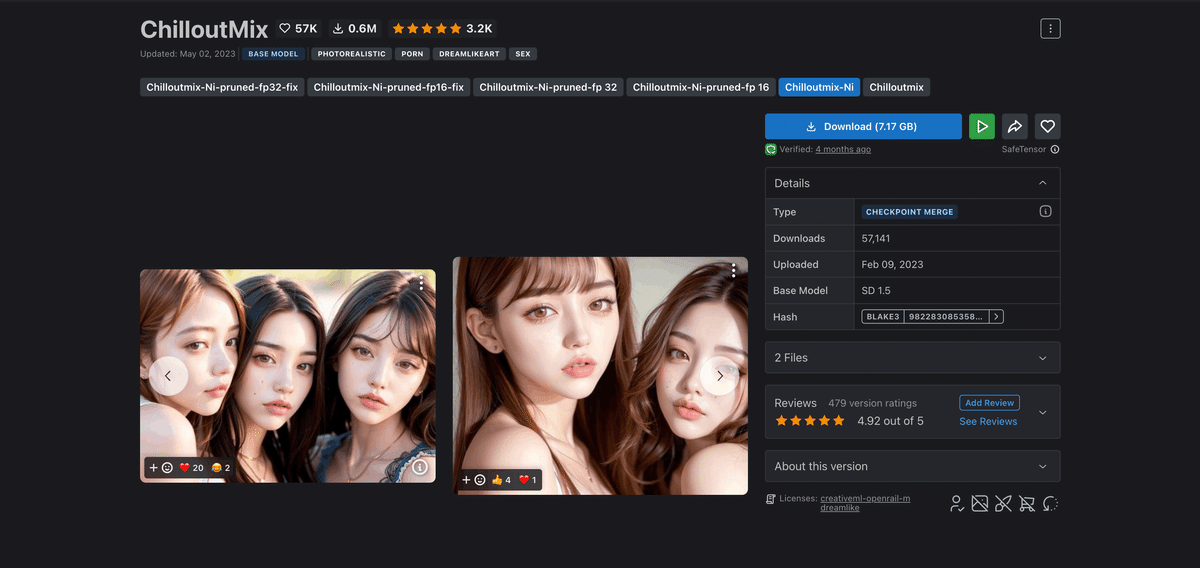Open three-dot menu on second gallery image
Viewport: 1200px width, 568px height.
[x=734, y=271]
